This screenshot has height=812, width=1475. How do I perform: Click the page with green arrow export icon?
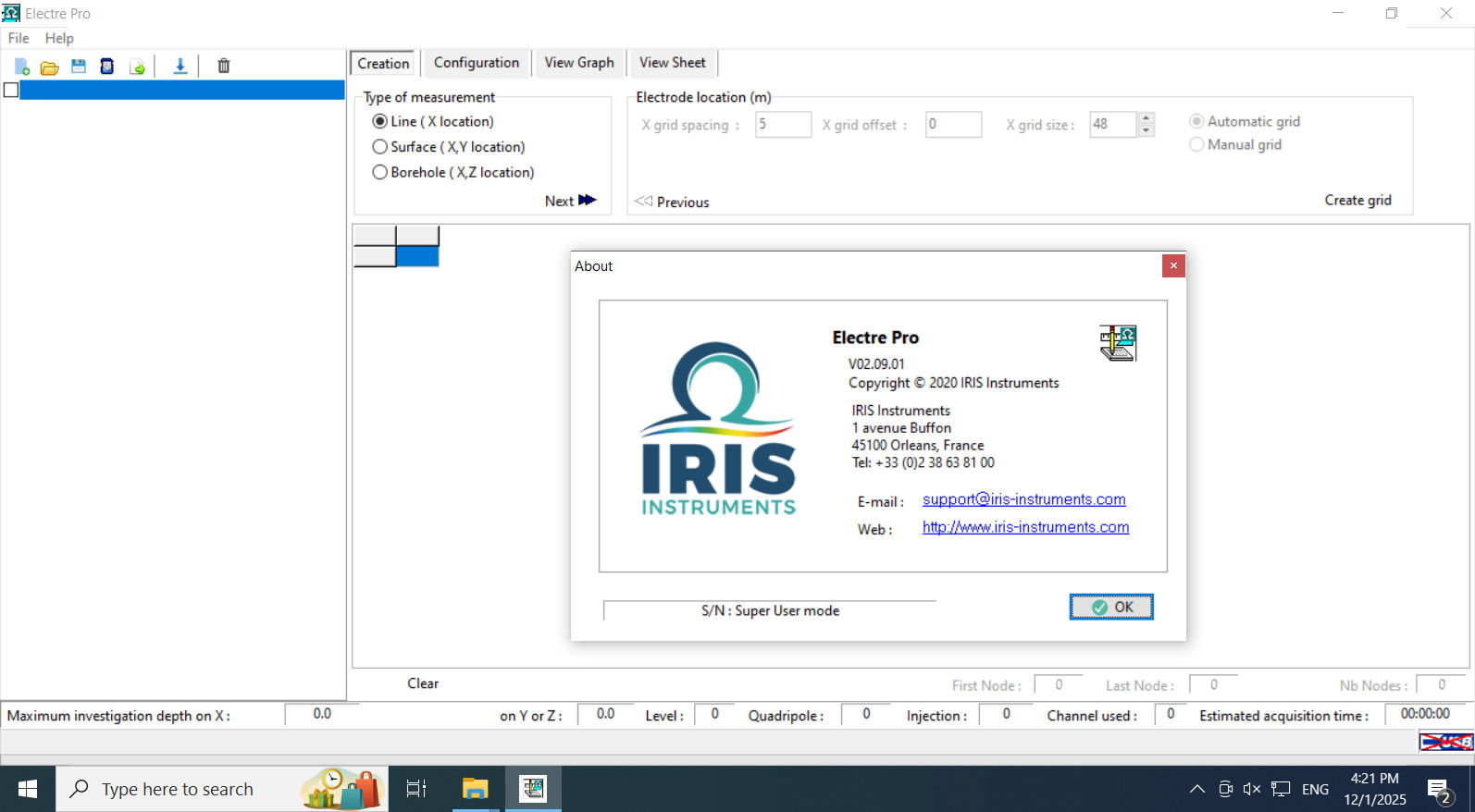click(137, 67)
